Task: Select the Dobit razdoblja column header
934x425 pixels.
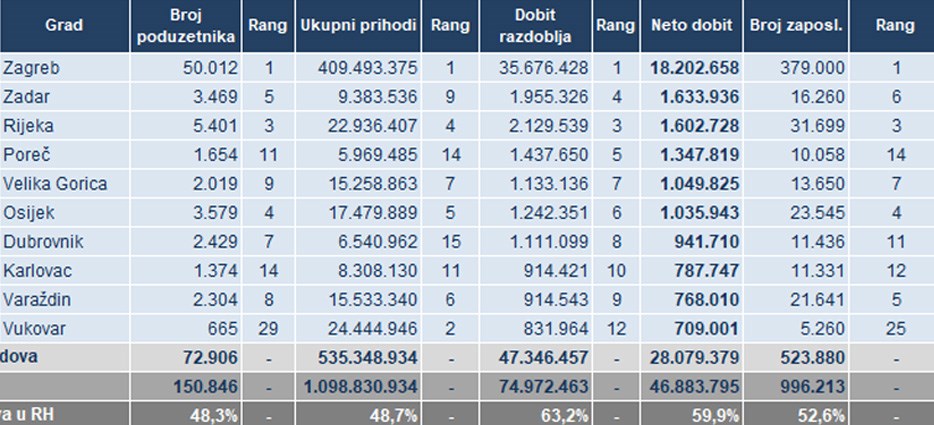Action: pos(536,26)
